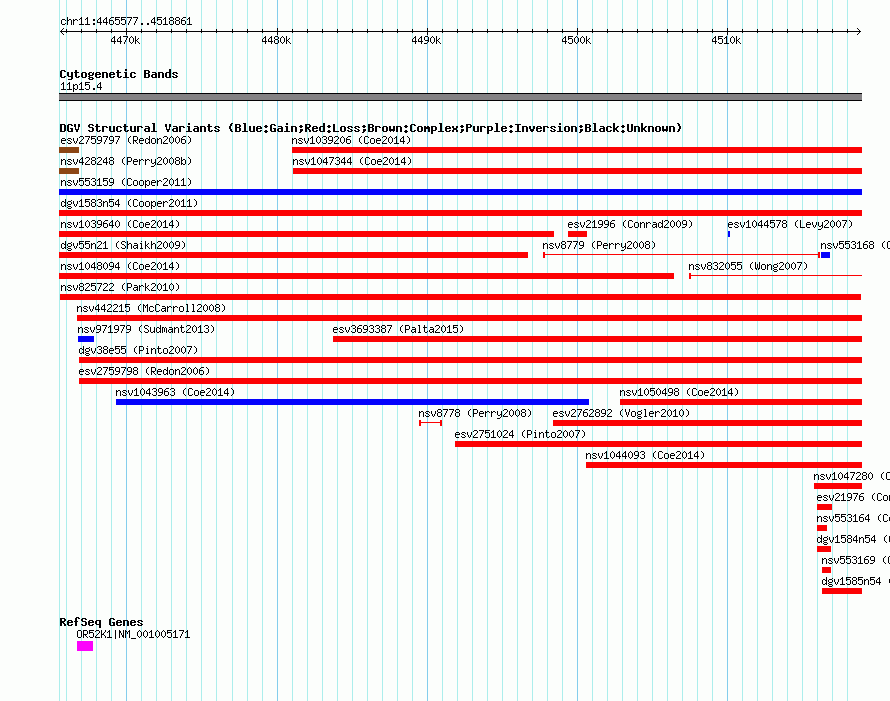Screen dimensions: 890x701
Task: Click dgv1583n54 (Cooper2011) label
Action: tap(129, 203)
